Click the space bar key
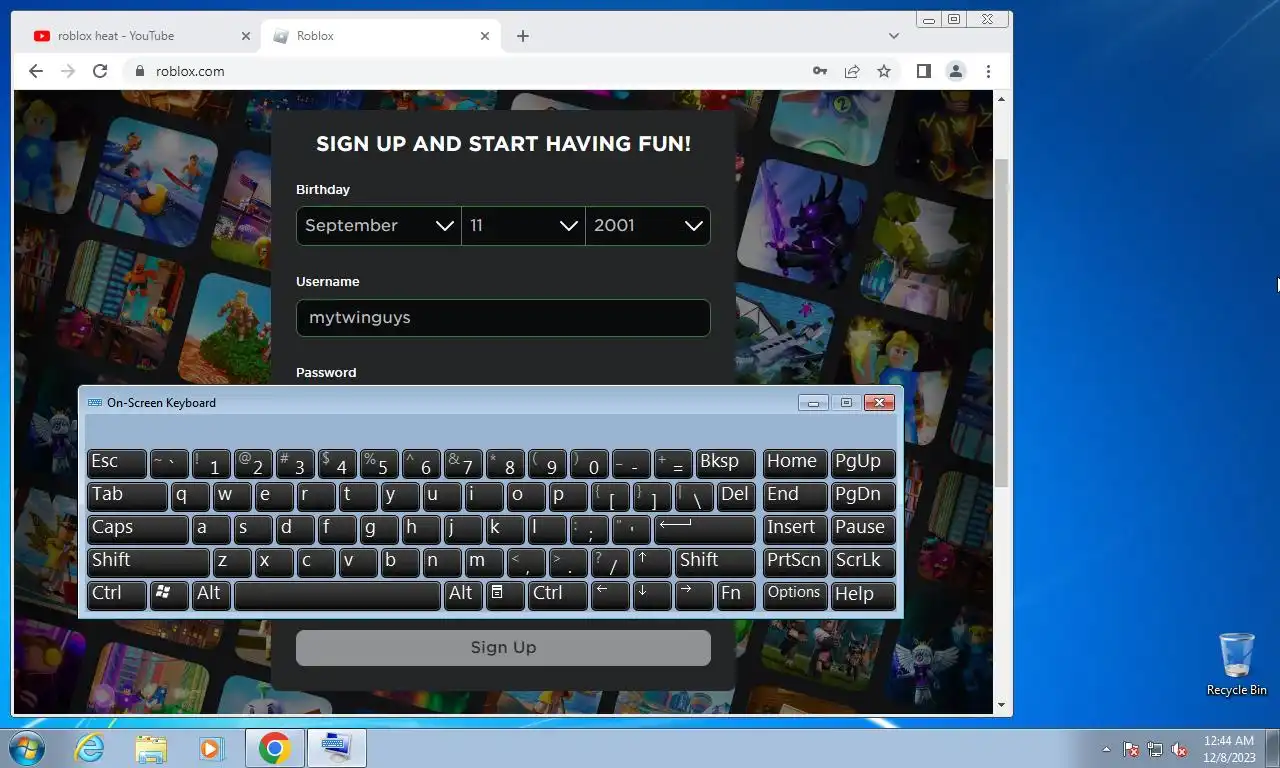The height and width of the screenshot is (768, 1280). pyautogui.click(x=337, y=595)
